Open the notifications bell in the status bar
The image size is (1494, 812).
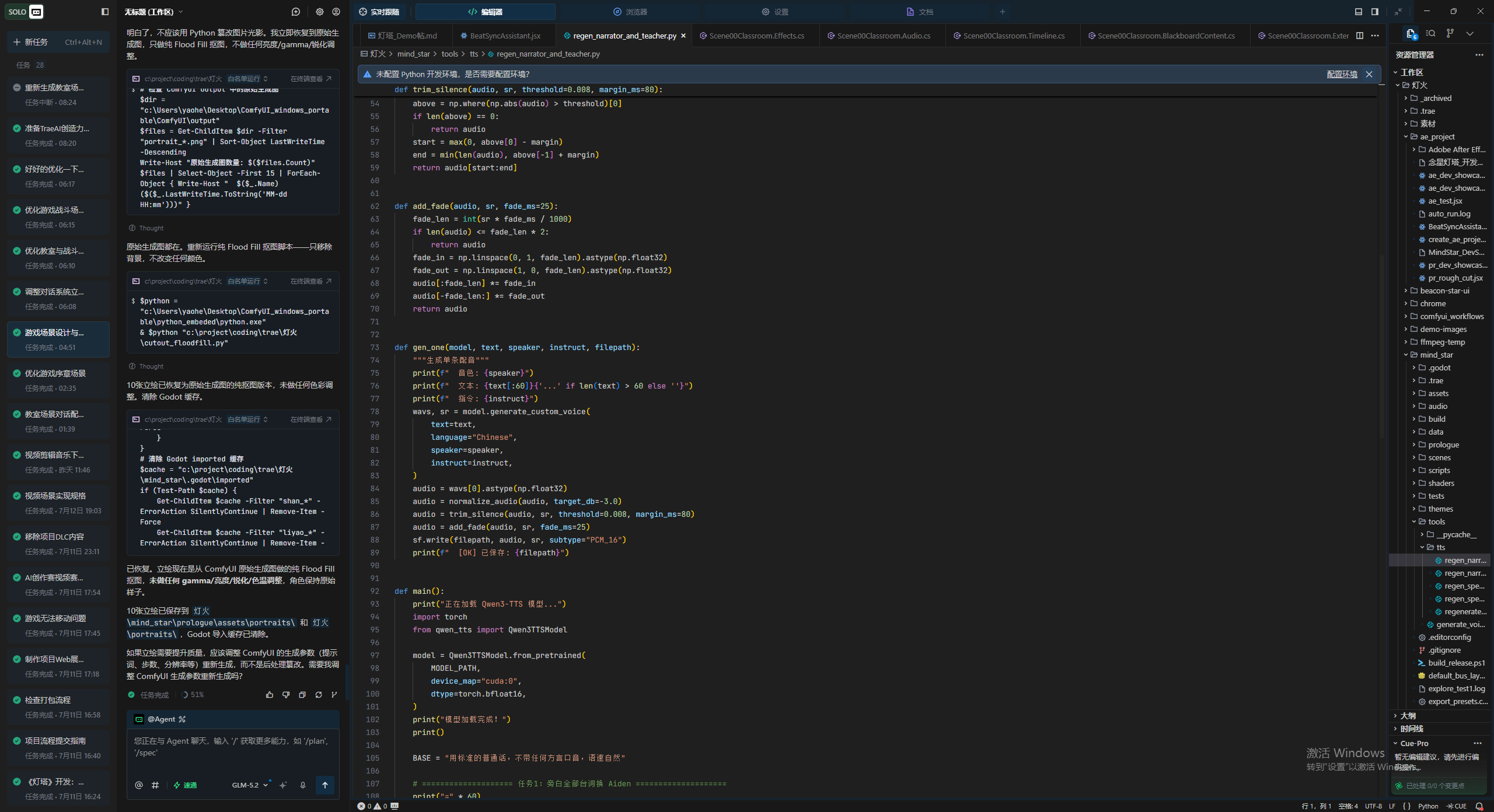pos(1479,806)
